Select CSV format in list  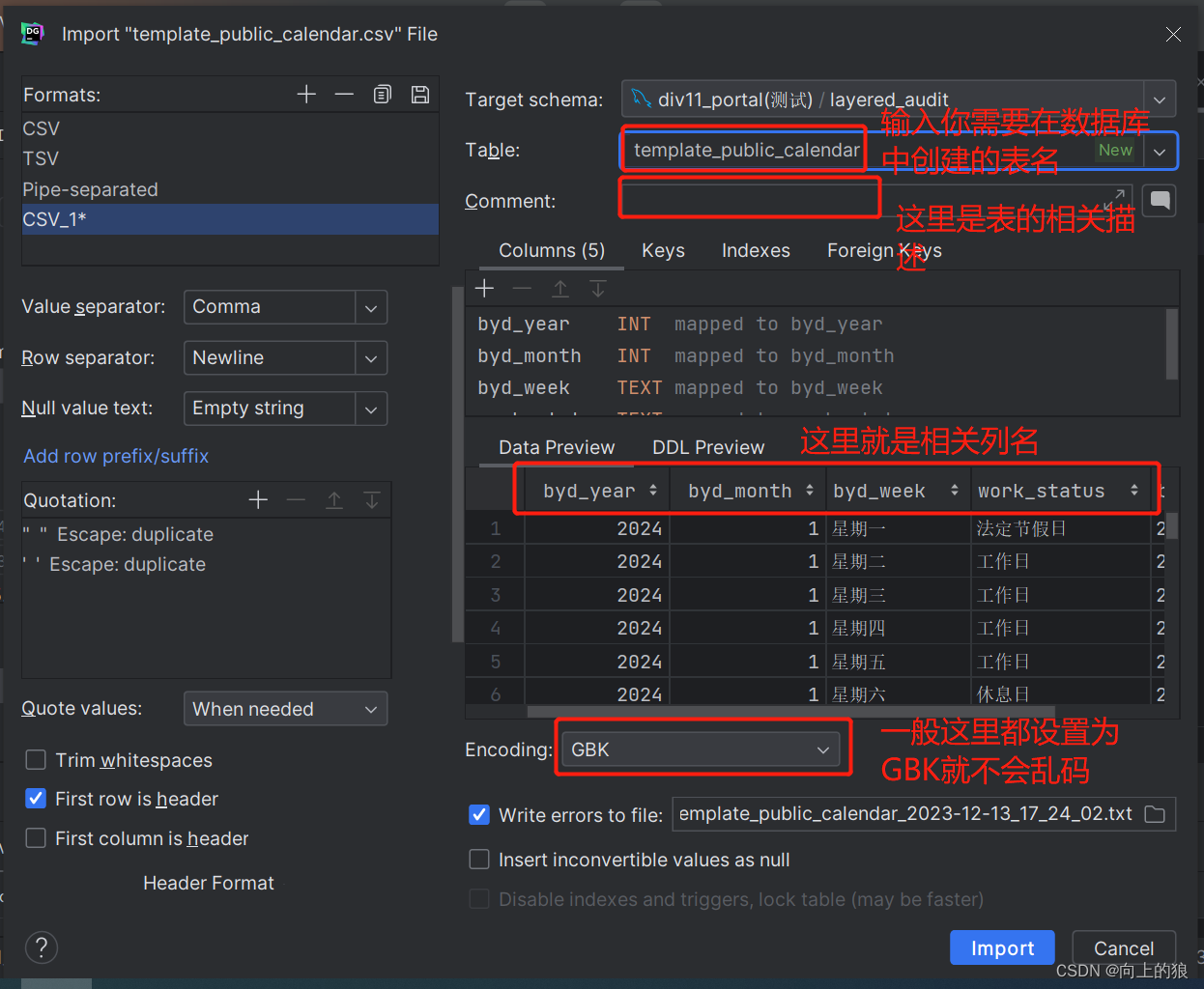230,128
